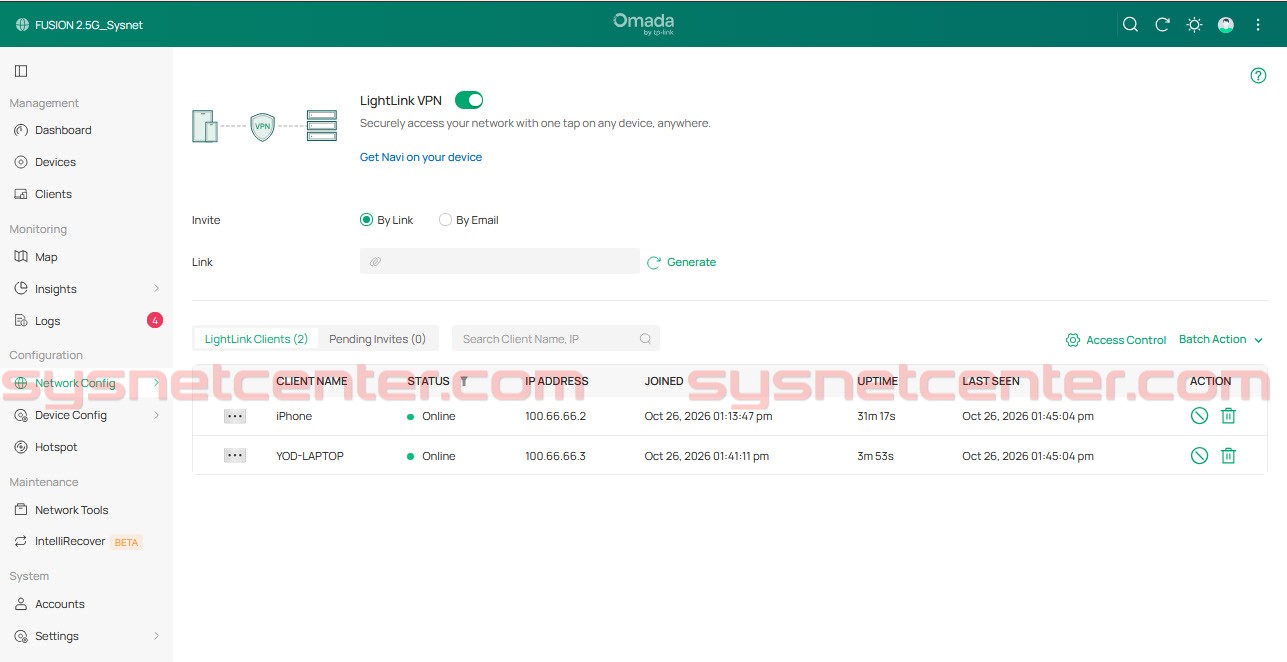Click the search magnifier in client search
Screen dimensions: 1287x662
[646, 339]
